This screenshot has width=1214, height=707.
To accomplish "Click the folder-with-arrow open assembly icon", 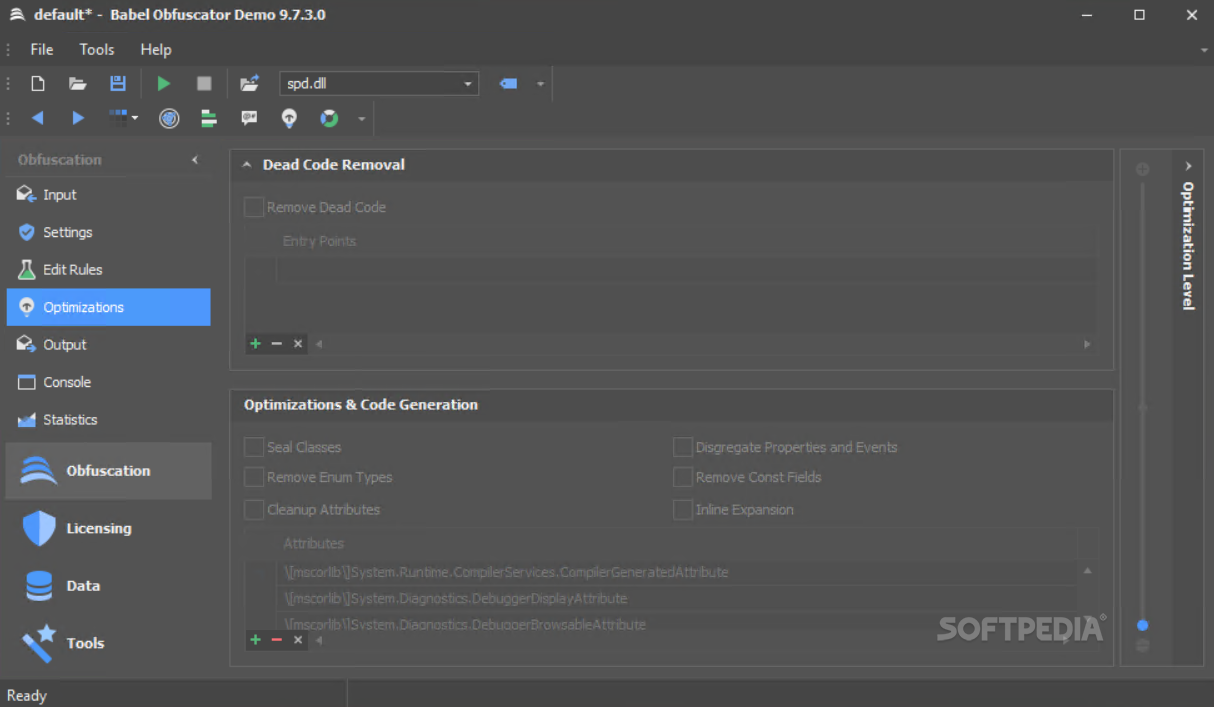I will [250, 84].
